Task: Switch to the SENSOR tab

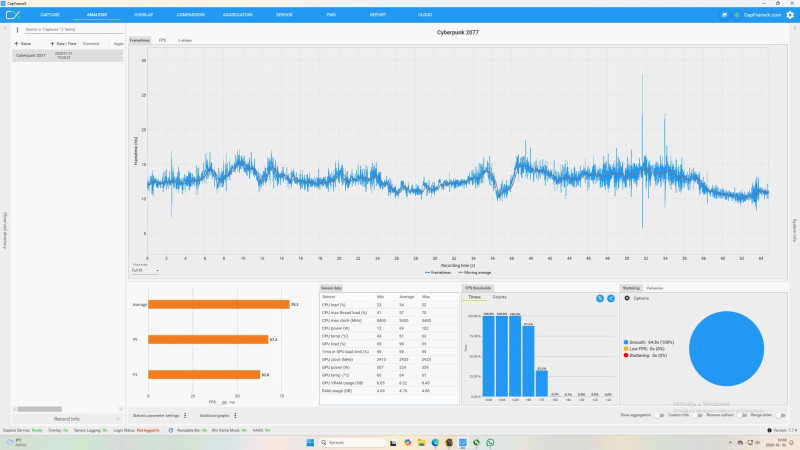Action: pos(284,15)
